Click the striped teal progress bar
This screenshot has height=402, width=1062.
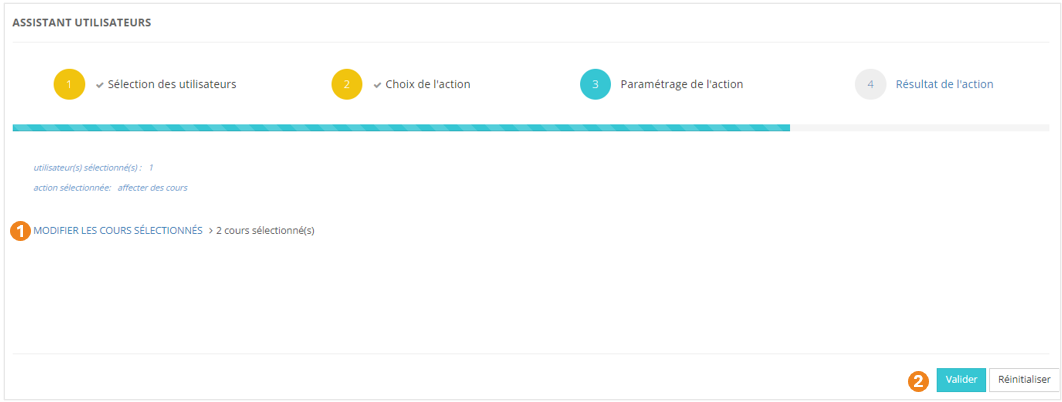click(x=400, y=128)
